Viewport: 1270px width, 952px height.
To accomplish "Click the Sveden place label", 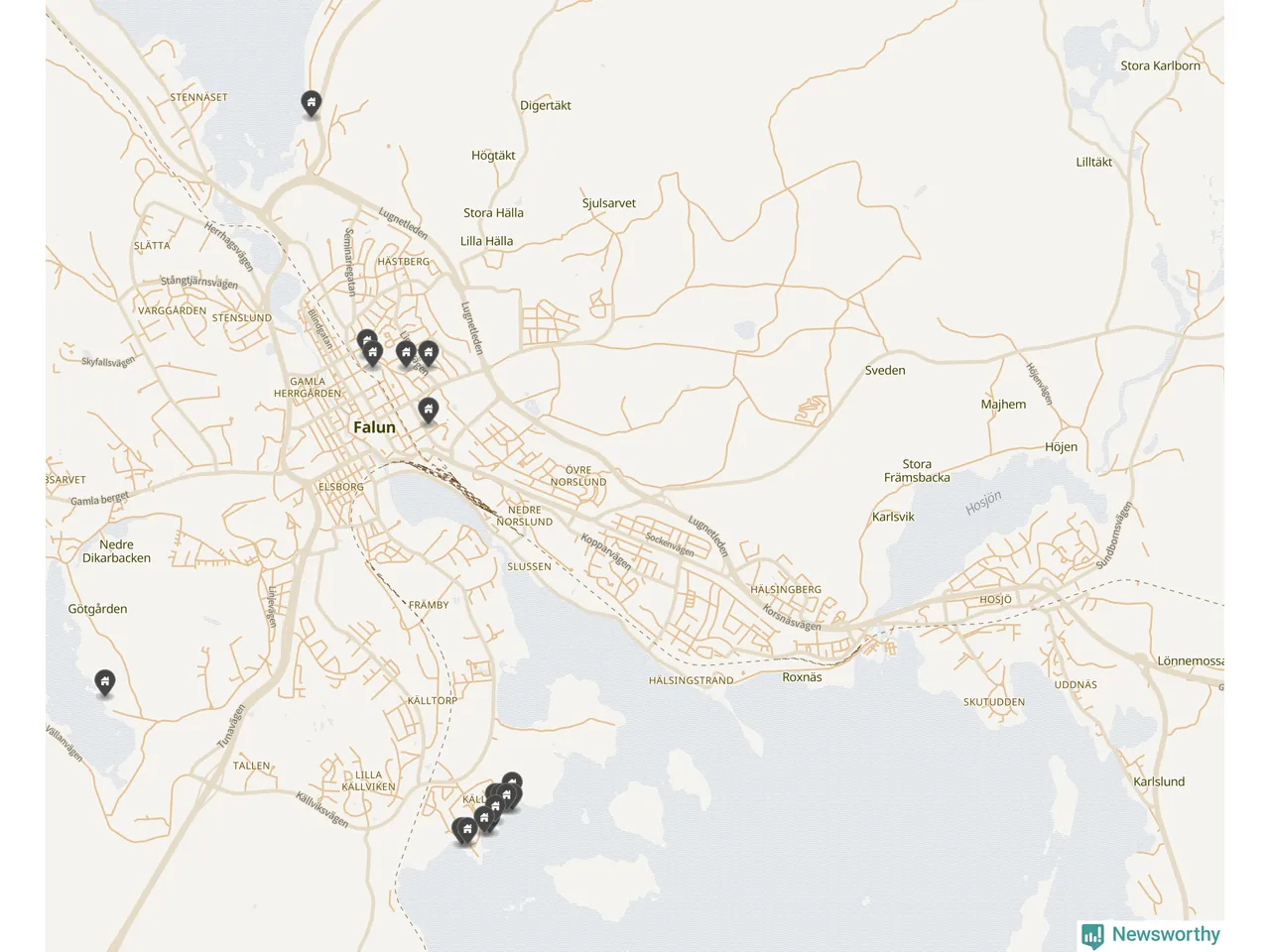I will [x=885, y=371].
